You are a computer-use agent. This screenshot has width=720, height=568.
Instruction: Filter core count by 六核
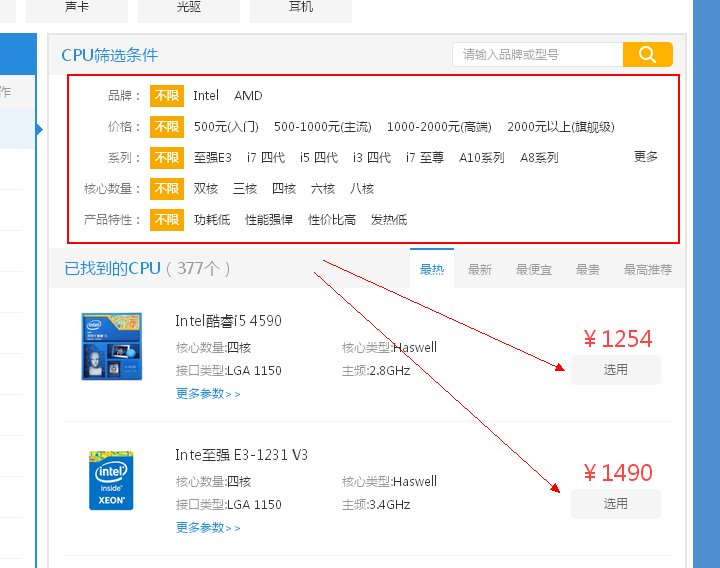pyautogui.click(x=323, y=189)
